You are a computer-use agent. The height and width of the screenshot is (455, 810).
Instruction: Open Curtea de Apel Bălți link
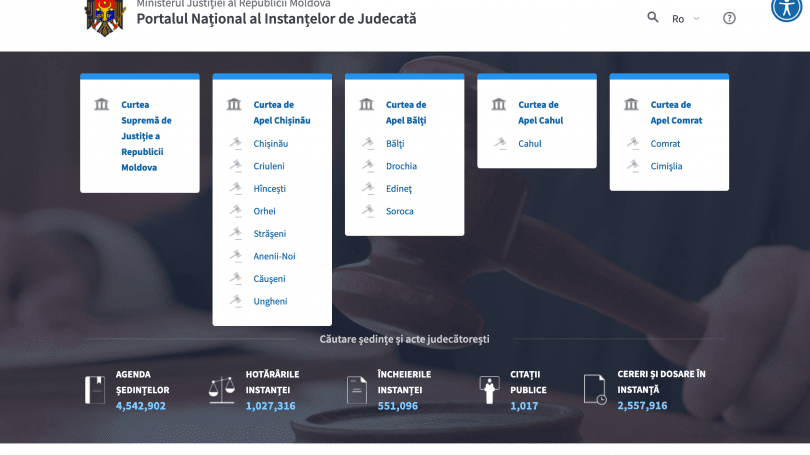tap(406, 113)
